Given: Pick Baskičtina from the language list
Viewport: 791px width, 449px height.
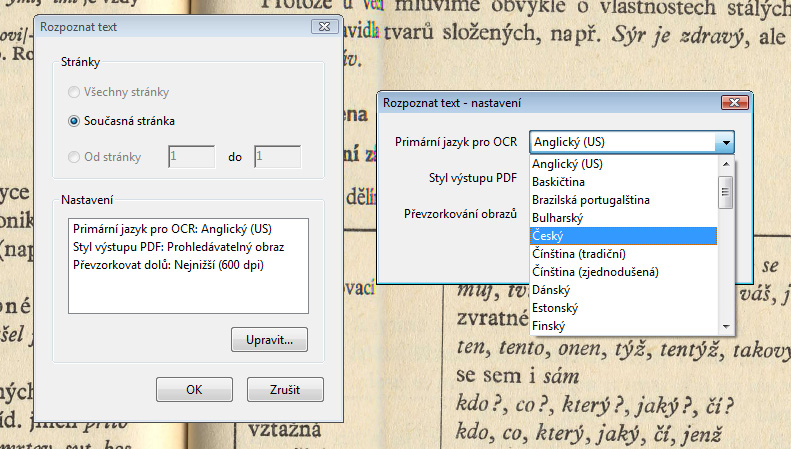Looking at the screenshot, I should point(623,182).
